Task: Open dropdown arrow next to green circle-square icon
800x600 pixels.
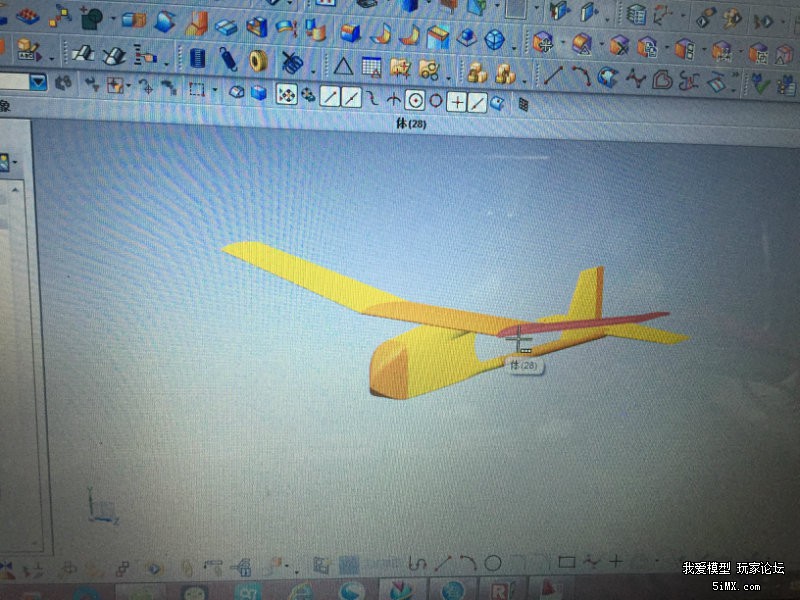Action: pos(113,20)
